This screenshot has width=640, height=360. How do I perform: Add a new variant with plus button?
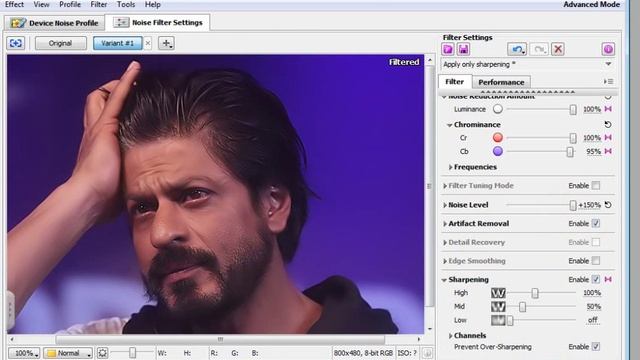click(x=167, y=43)
